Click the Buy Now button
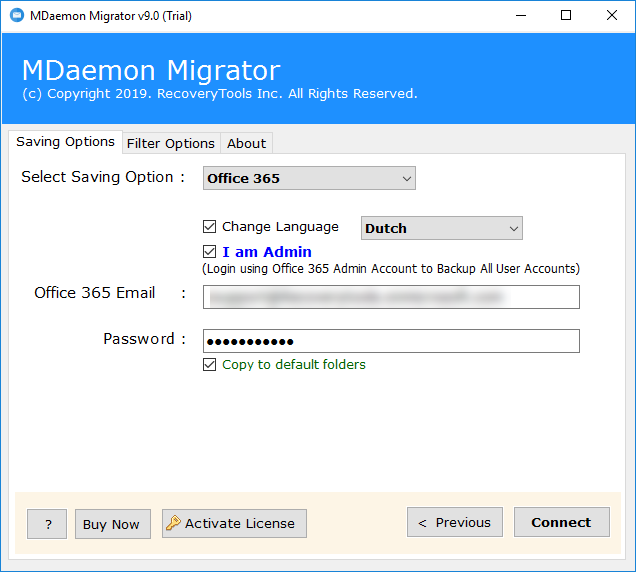 click(113, 524)
